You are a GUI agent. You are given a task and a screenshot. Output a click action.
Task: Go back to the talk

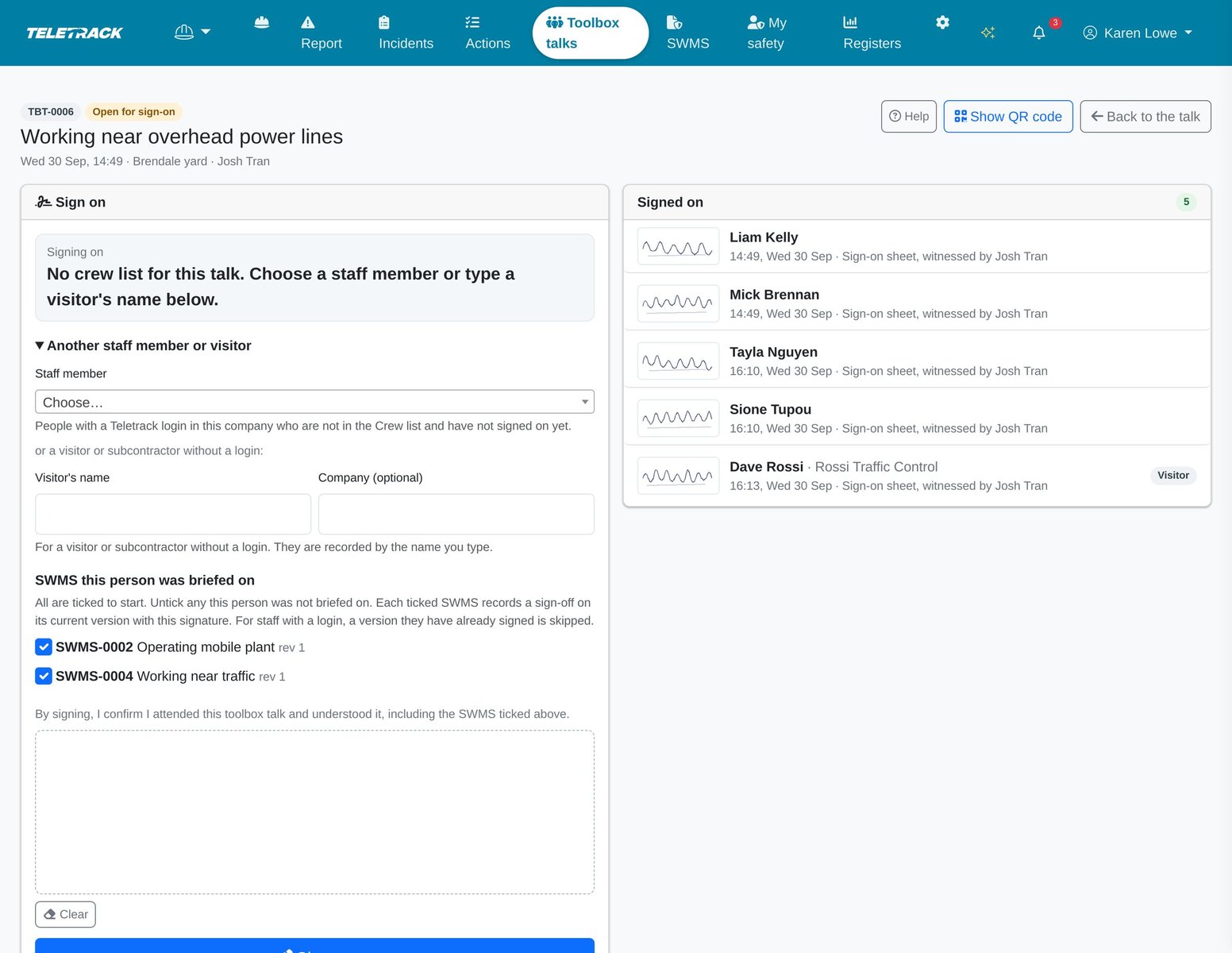click(x=1145, y=117)
